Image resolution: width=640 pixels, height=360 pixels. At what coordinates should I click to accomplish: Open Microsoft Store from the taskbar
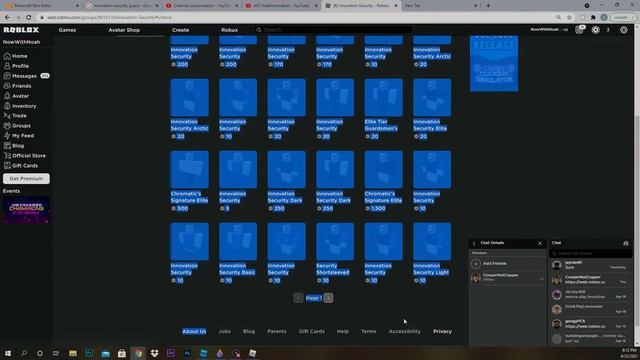click(x=122, y=353)
